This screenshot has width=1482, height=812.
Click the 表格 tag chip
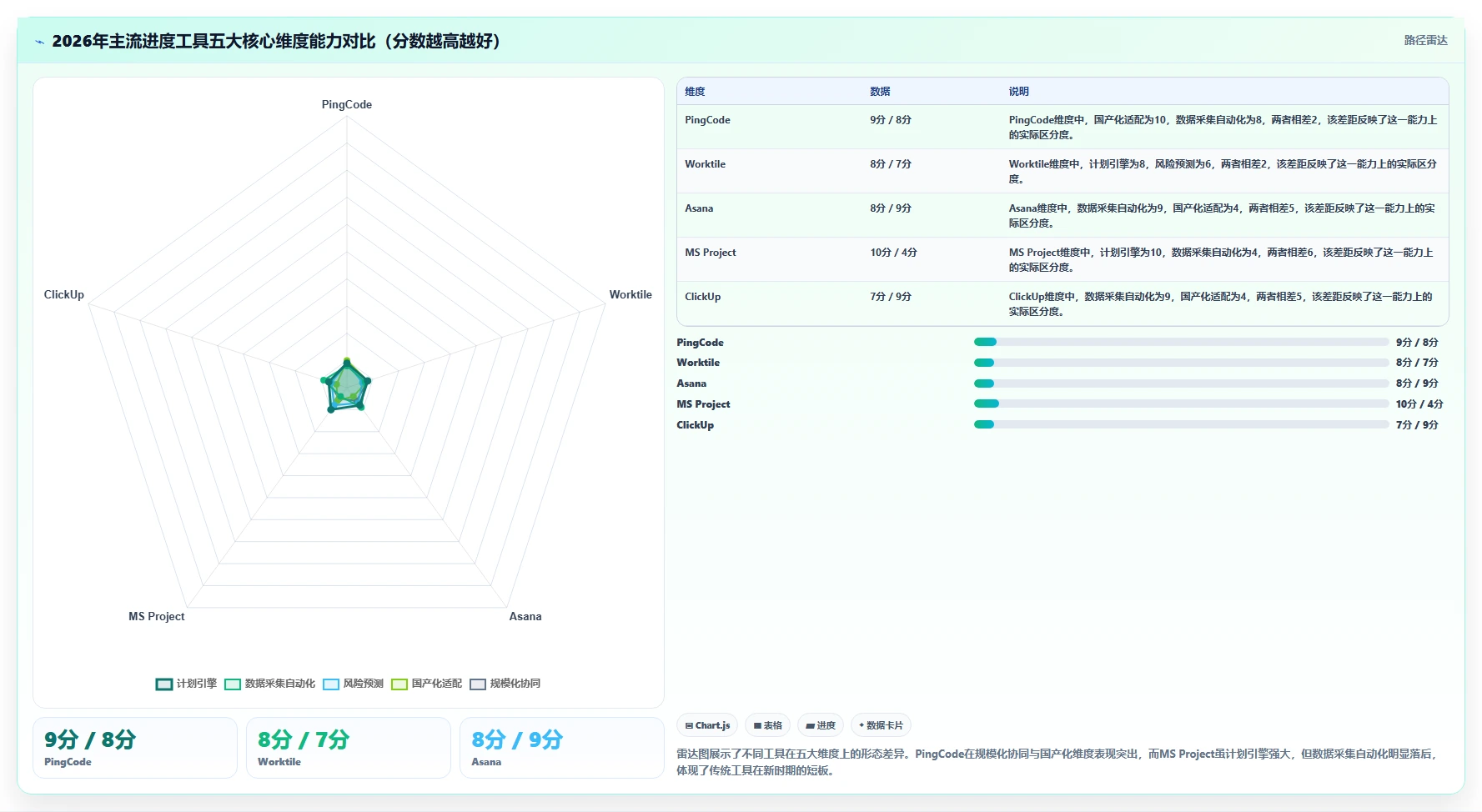768,725
